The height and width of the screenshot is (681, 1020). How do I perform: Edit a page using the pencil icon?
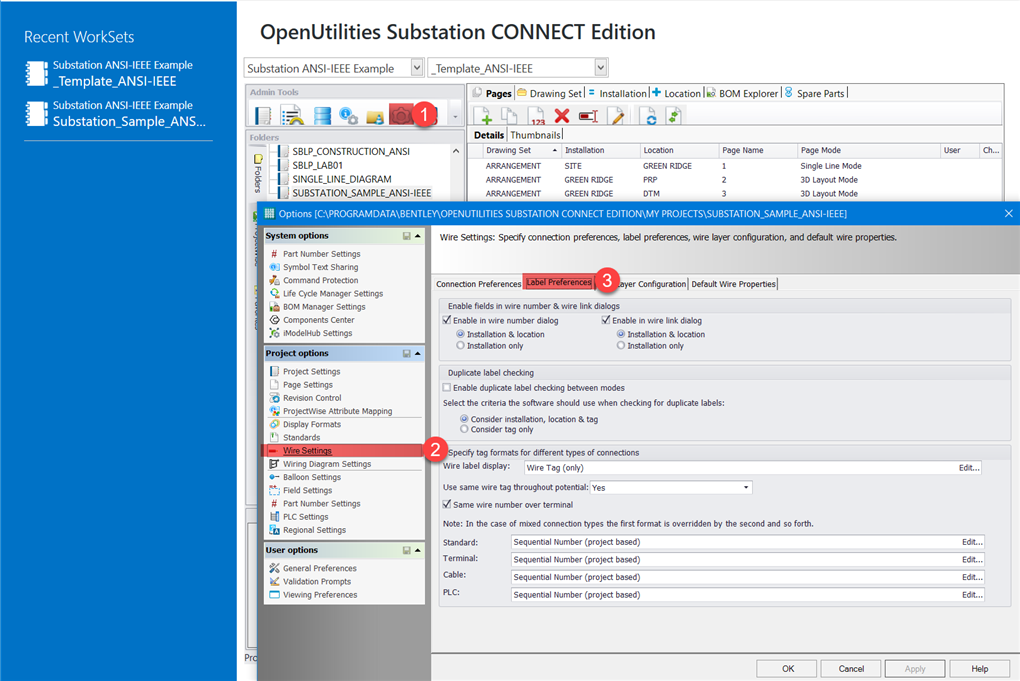[x=614, y=117]
